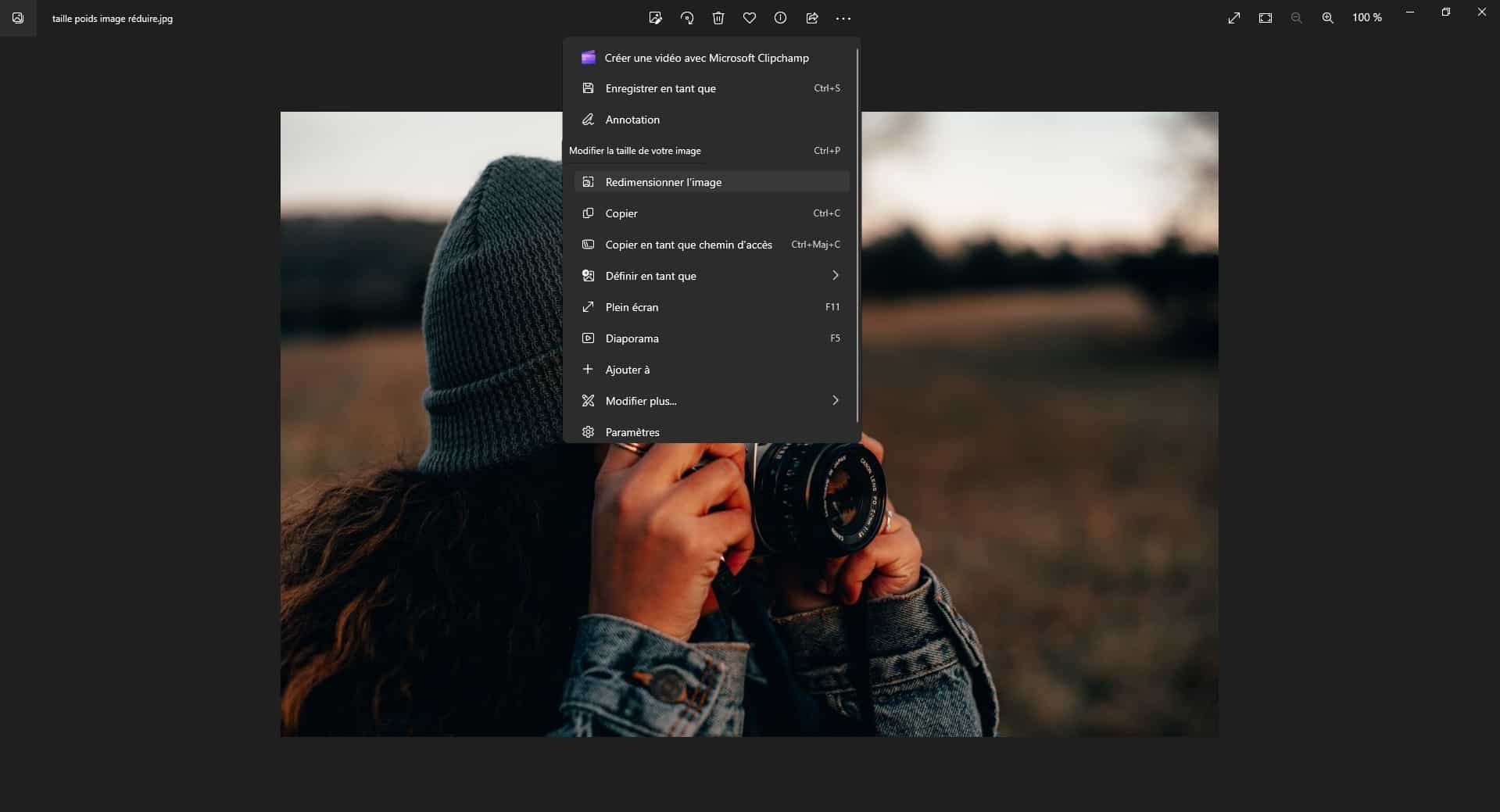
Task: Open the 100 % zoom level field
Action: [1366, 18]
